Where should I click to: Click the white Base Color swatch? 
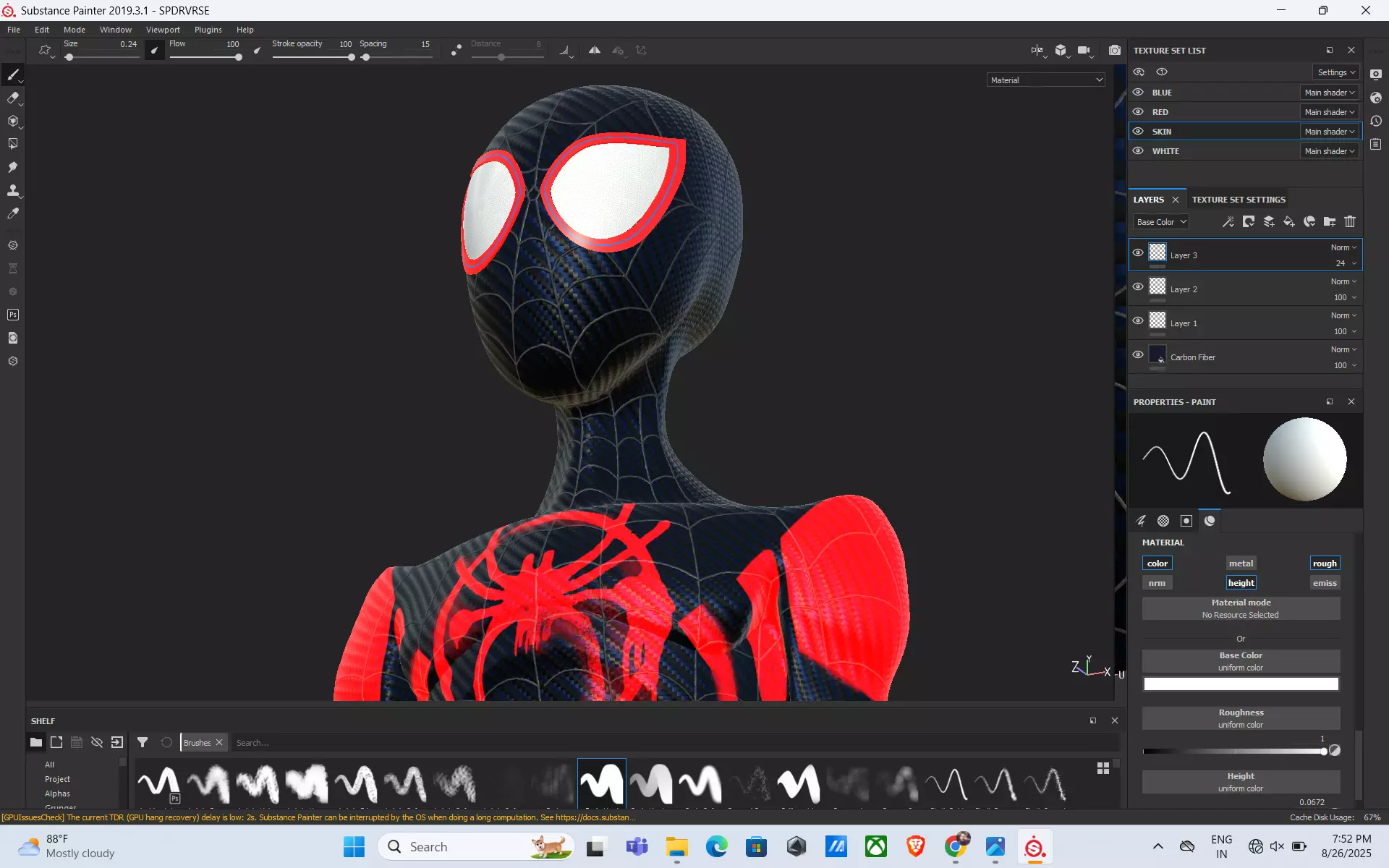pyautogui.click(x=1241, y=684)
